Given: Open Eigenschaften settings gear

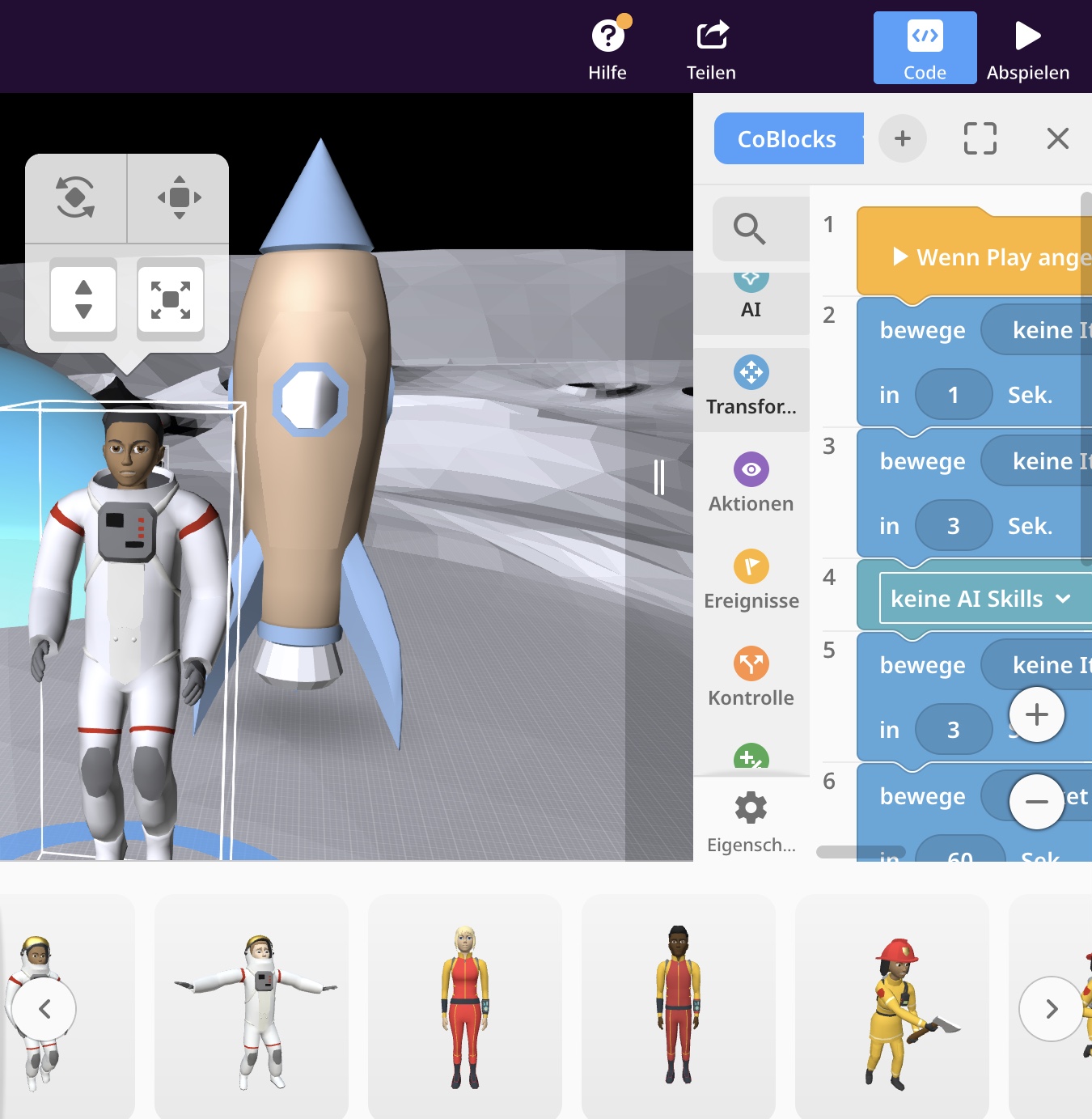Looking at the screenshot, I should pyautogui.click(x=751, y=821).
